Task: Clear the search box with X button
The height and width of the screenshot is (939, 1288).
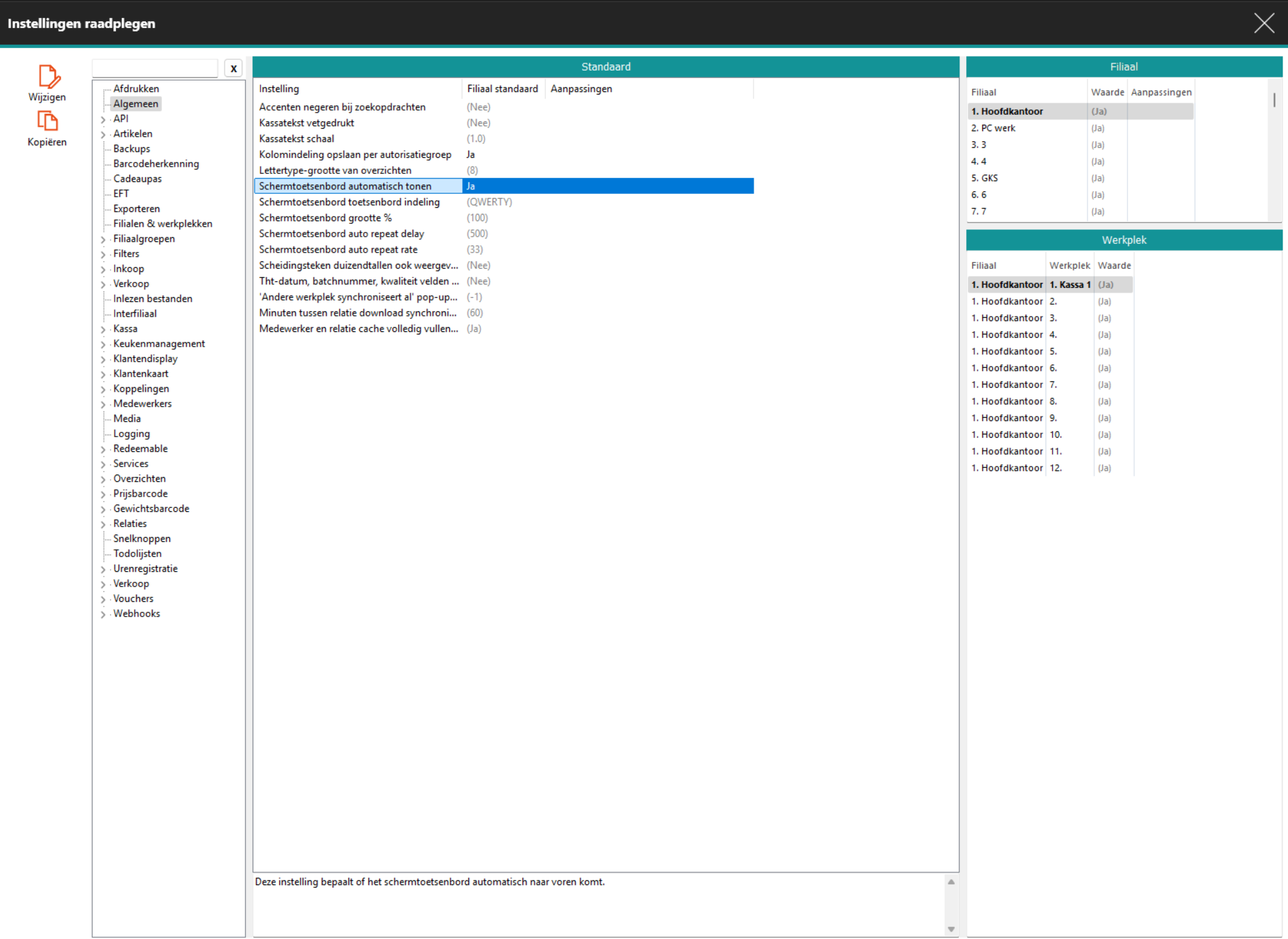Action: point(233,69)
